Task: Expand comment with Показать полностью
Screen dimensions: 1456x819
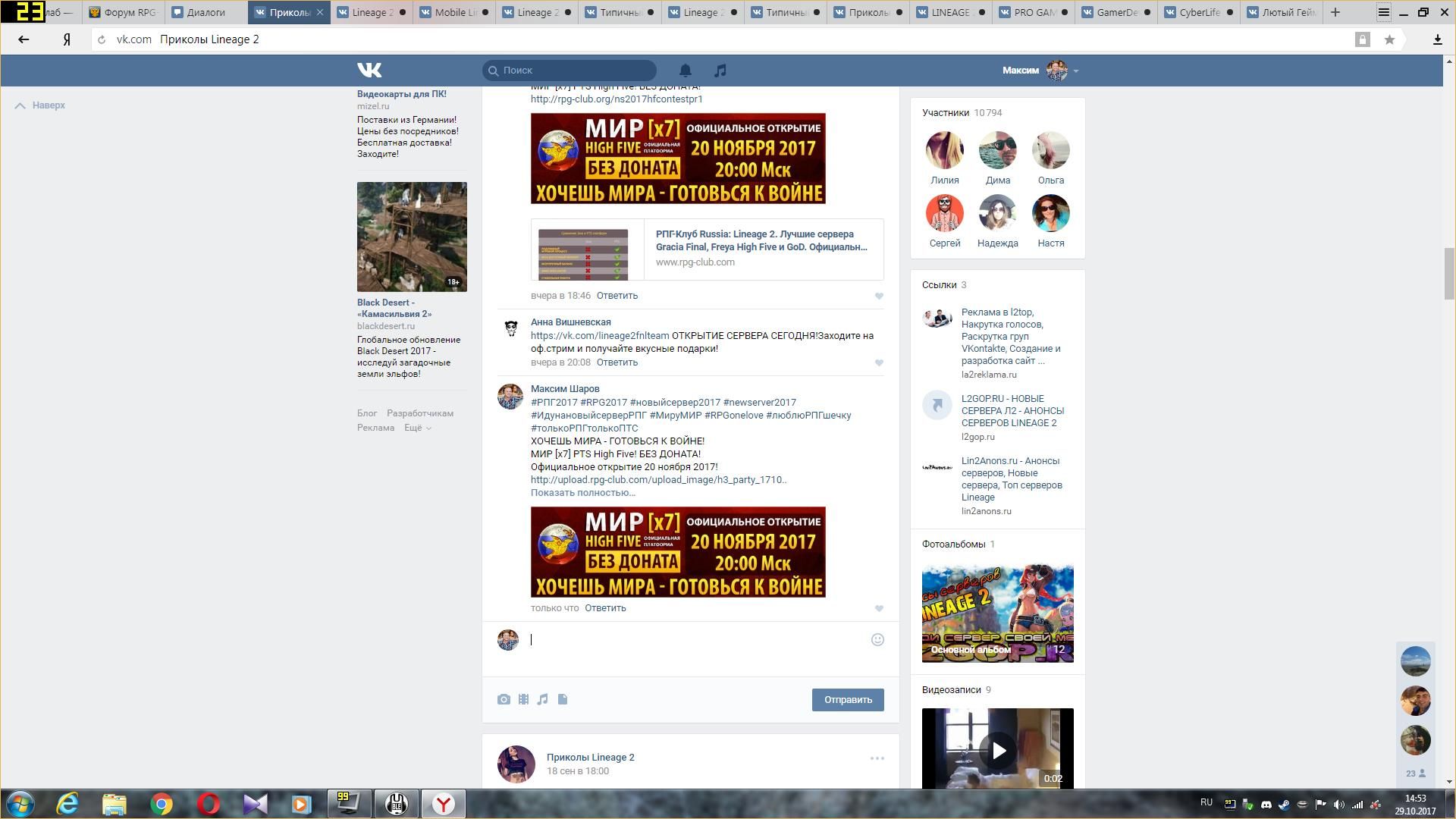Action: pos(582,493)
